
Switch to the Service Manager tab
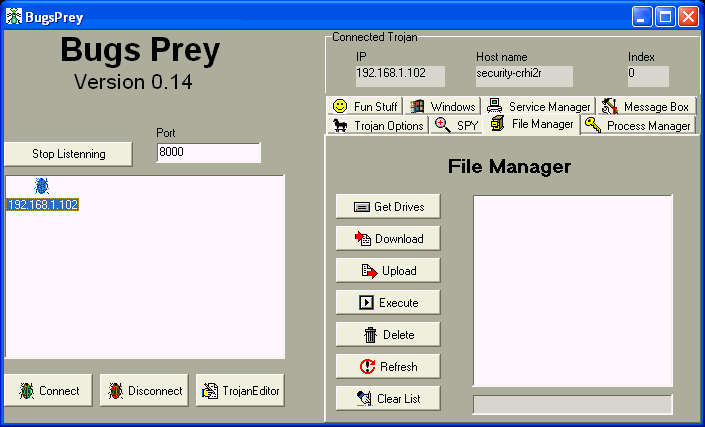point(539,106)
